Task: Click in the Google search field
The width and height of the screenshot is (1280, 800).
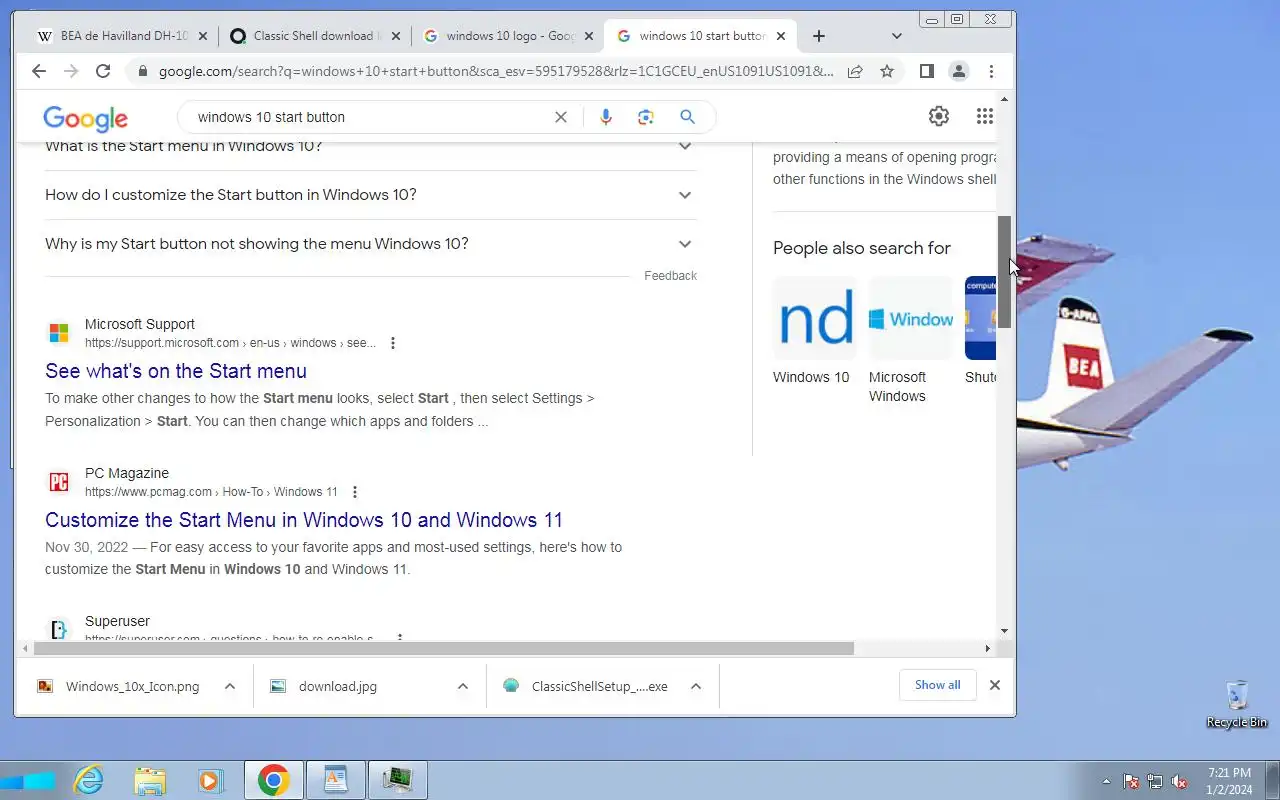Action: pyautogui.click(x=370, y=117)
